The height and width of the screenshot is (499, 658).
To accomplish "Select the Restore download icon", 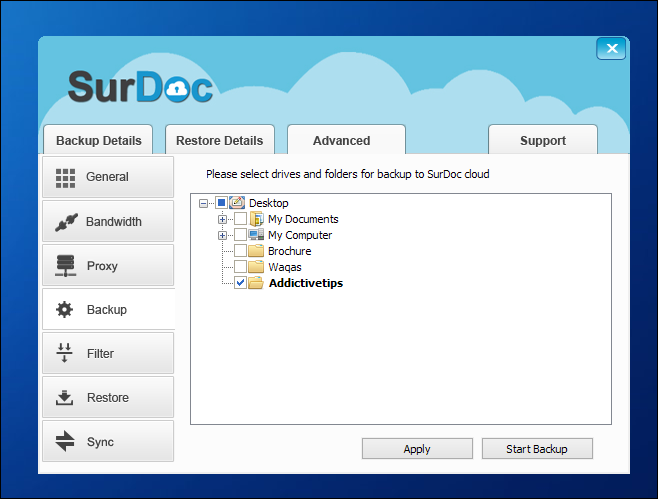I will (65, 398).
